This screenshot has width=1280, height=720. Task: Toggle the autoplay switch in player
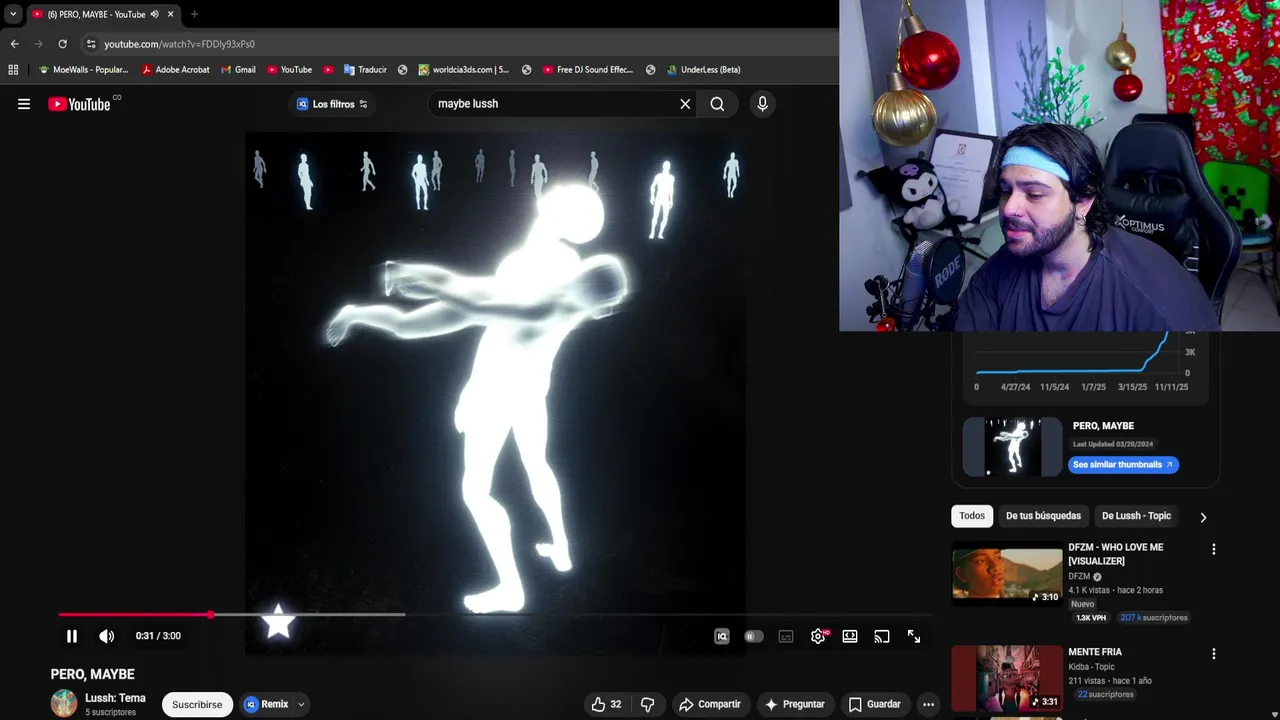coord(754,636)
